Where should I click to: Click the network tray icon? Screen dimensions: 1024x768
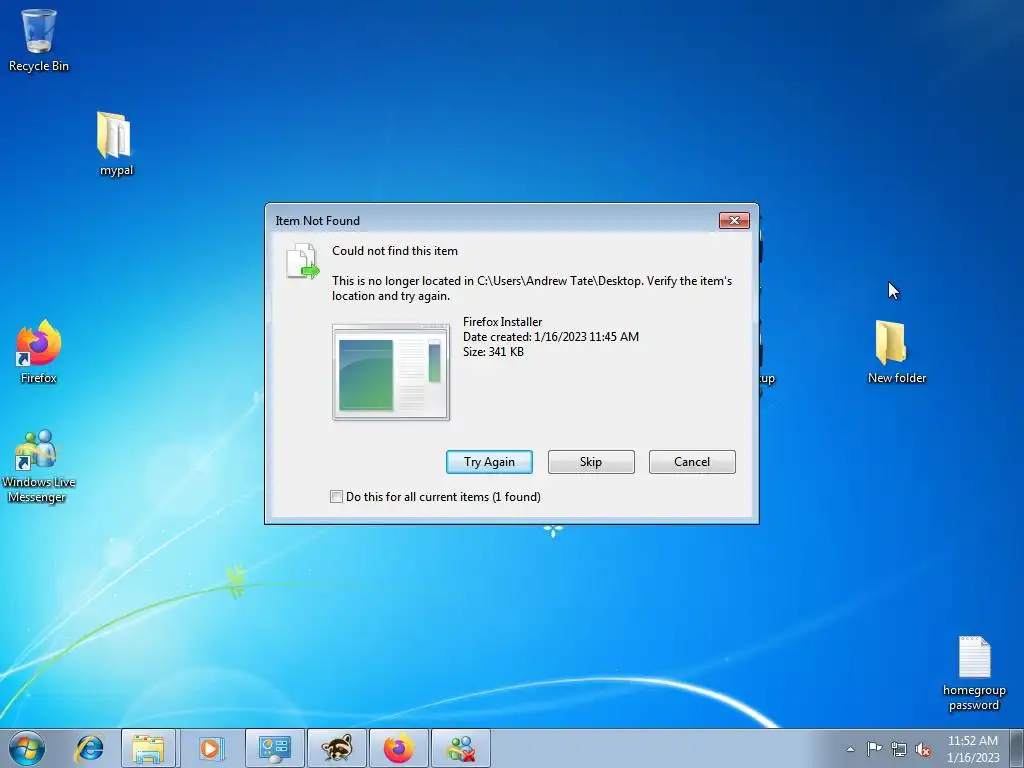899,749
